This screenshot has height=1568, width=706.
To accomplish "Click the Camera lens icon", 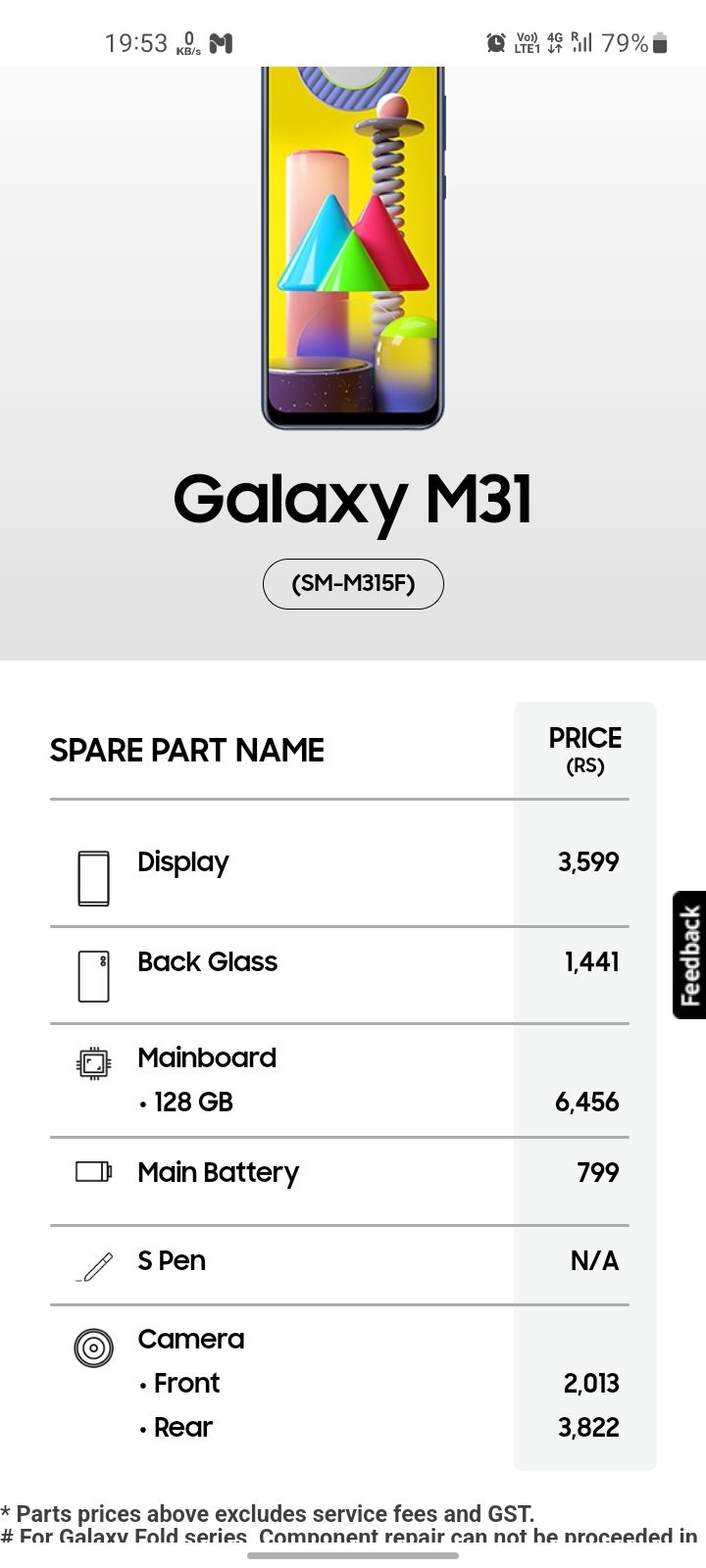I will point(93,1347).
